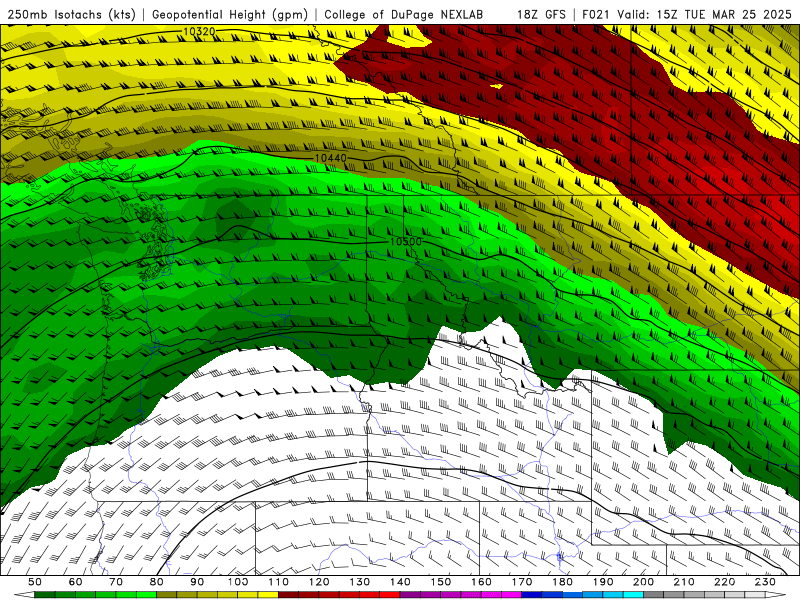Screen dimensions: 800x600
Task: Click the 130 value on the color scale
Action: (x=360, y=582)
